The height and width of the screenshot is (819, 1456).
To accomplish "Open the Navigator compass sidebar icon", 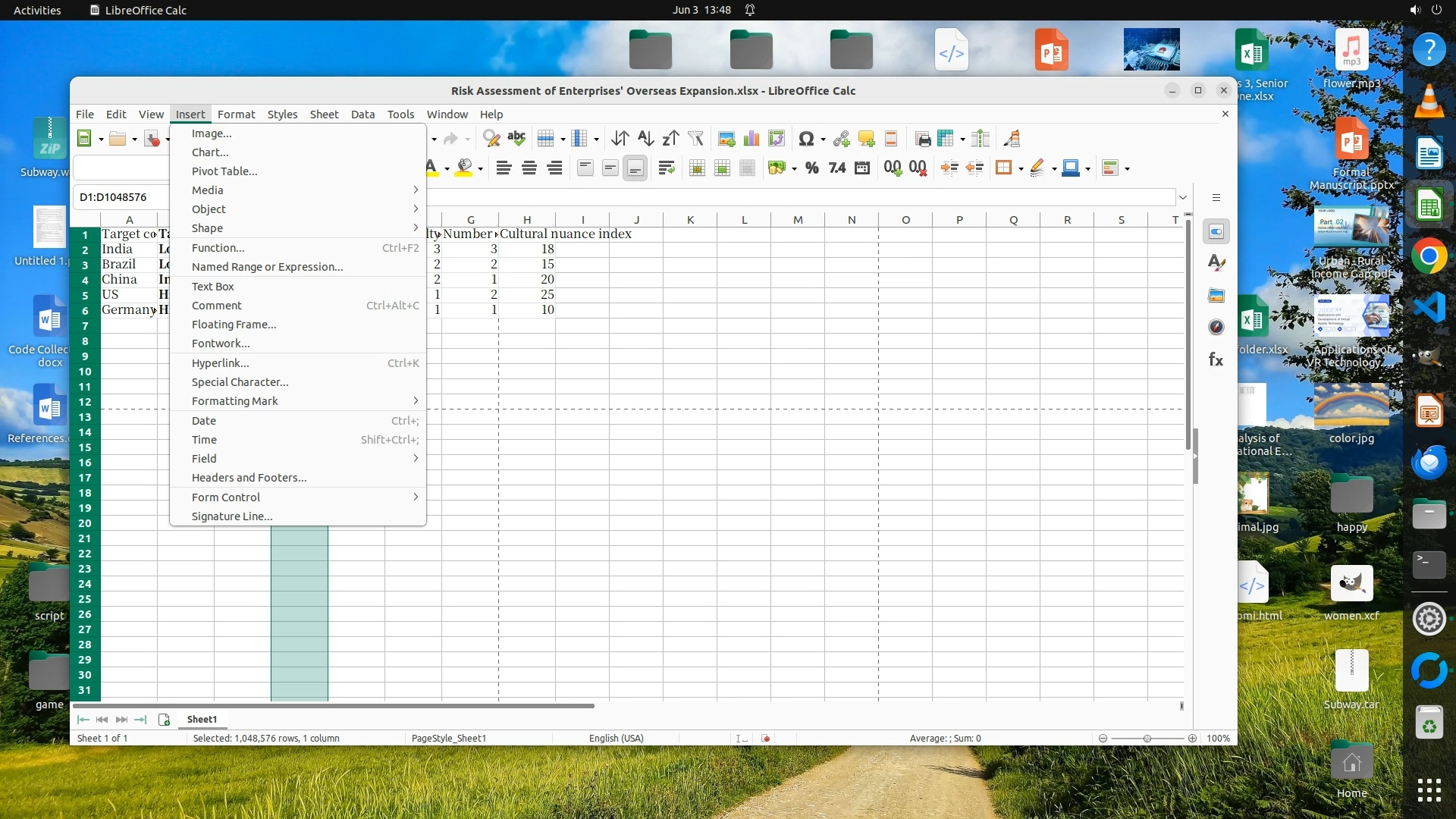I will (x=1216, y=327).
